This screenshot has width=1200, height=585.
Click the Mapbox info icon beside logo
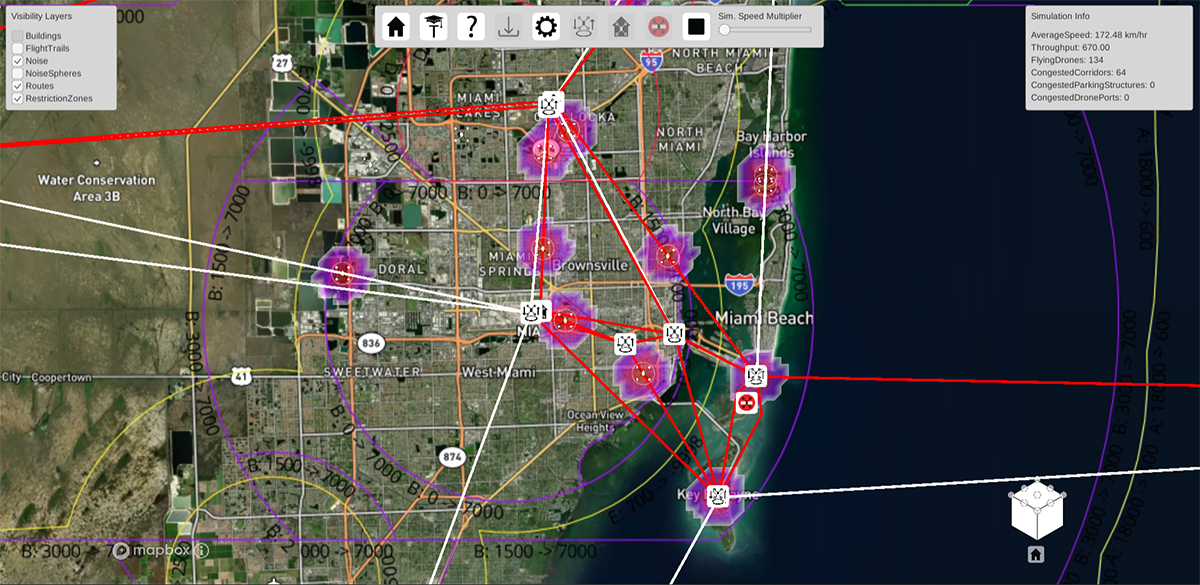[201, 550]
